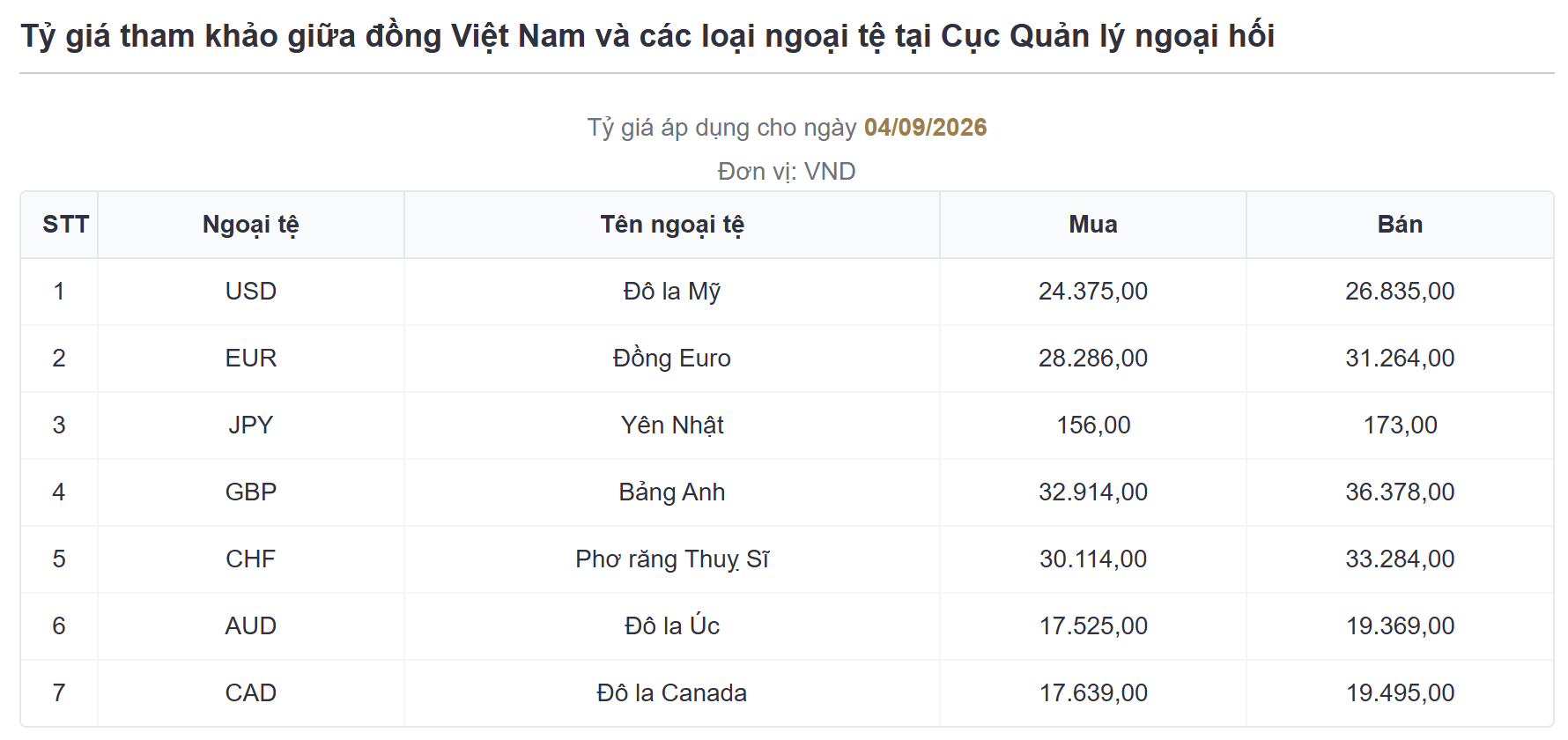
Task: Select the Đô la Canada cell
Action: point(672,693)
